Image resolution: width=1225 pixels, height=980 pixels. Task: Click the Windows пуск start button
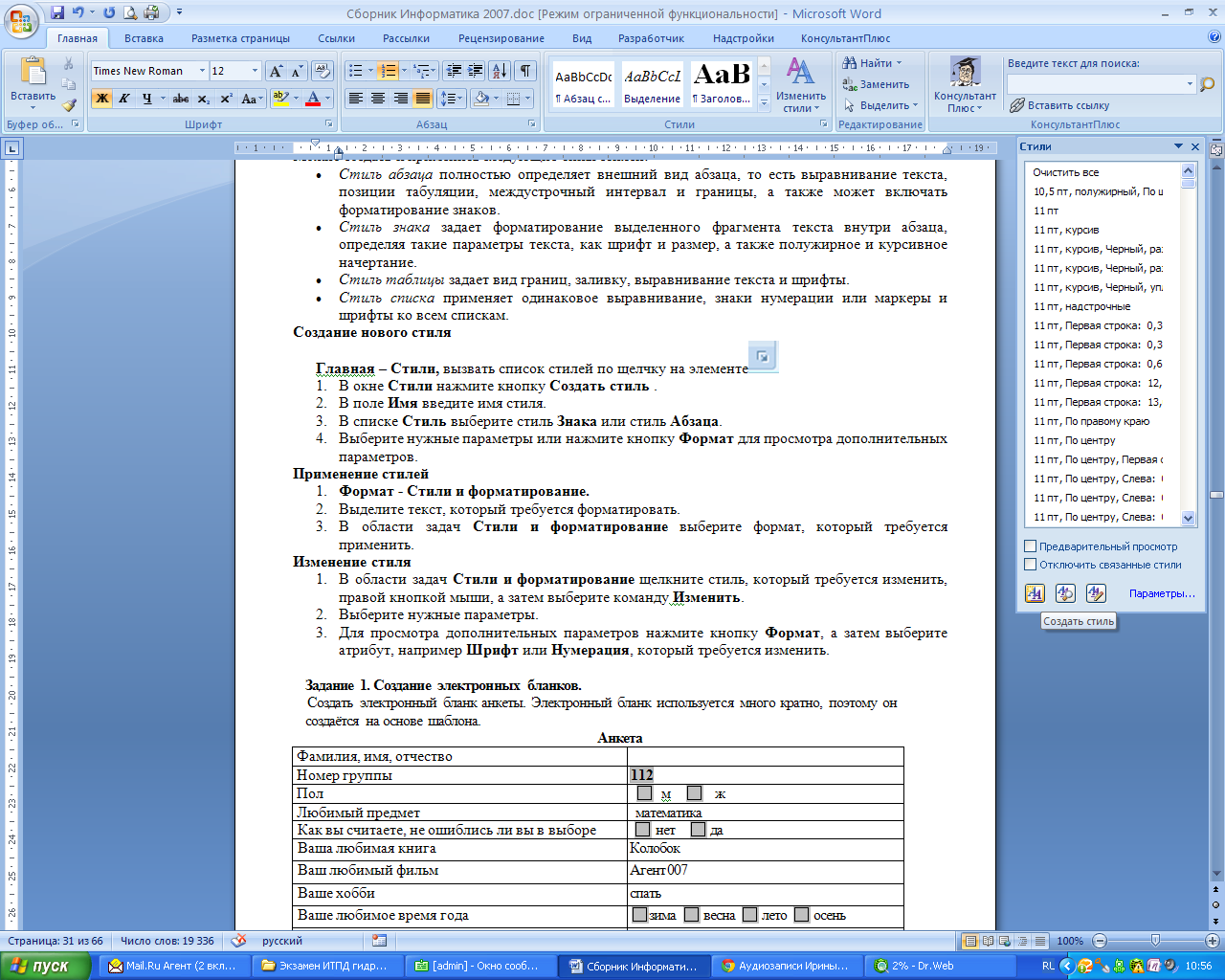(46, 966)
